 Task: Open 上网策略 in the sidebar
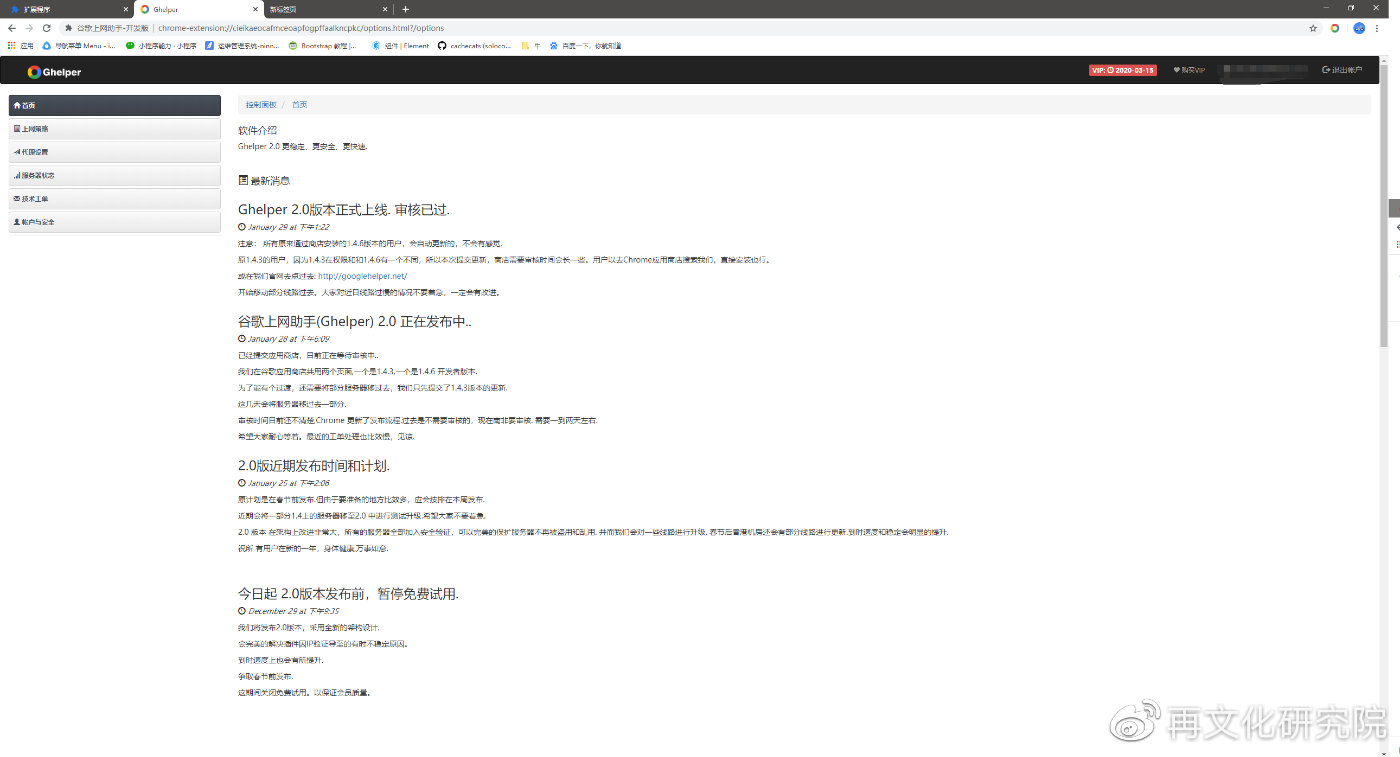(115, 129)
